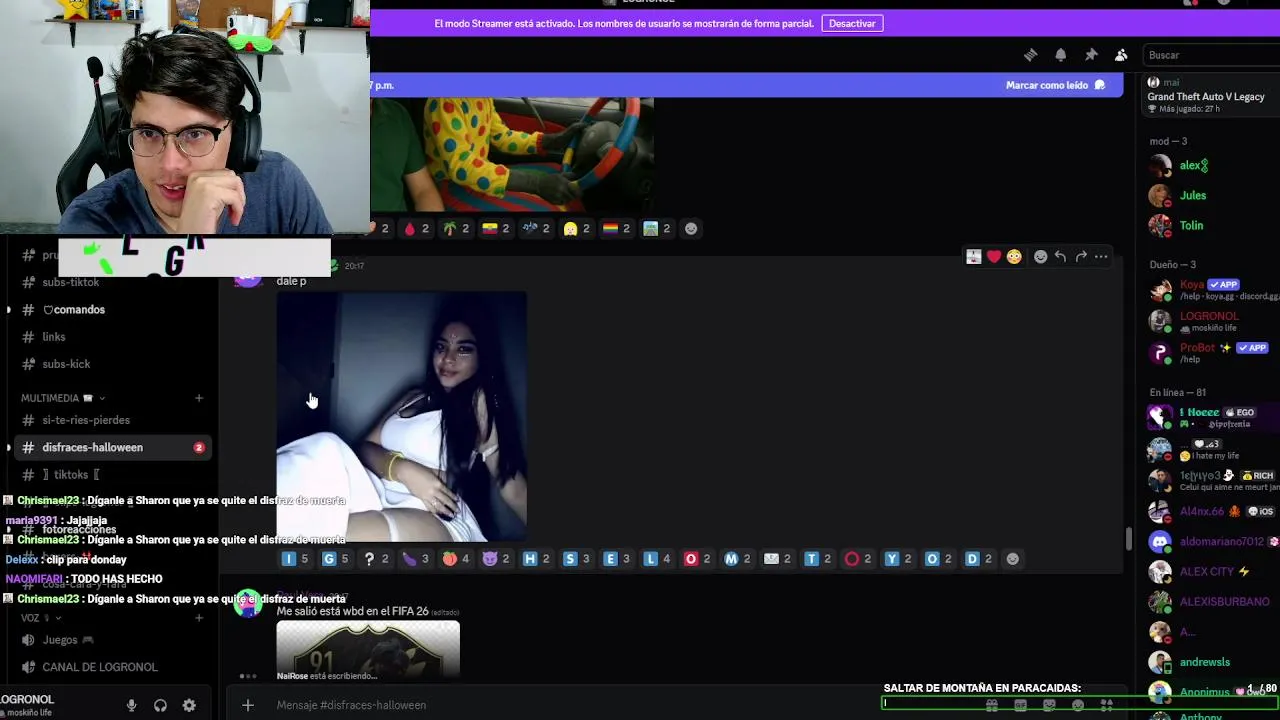
Task: Toggle the letter H reaction
Action: point(536,559)
